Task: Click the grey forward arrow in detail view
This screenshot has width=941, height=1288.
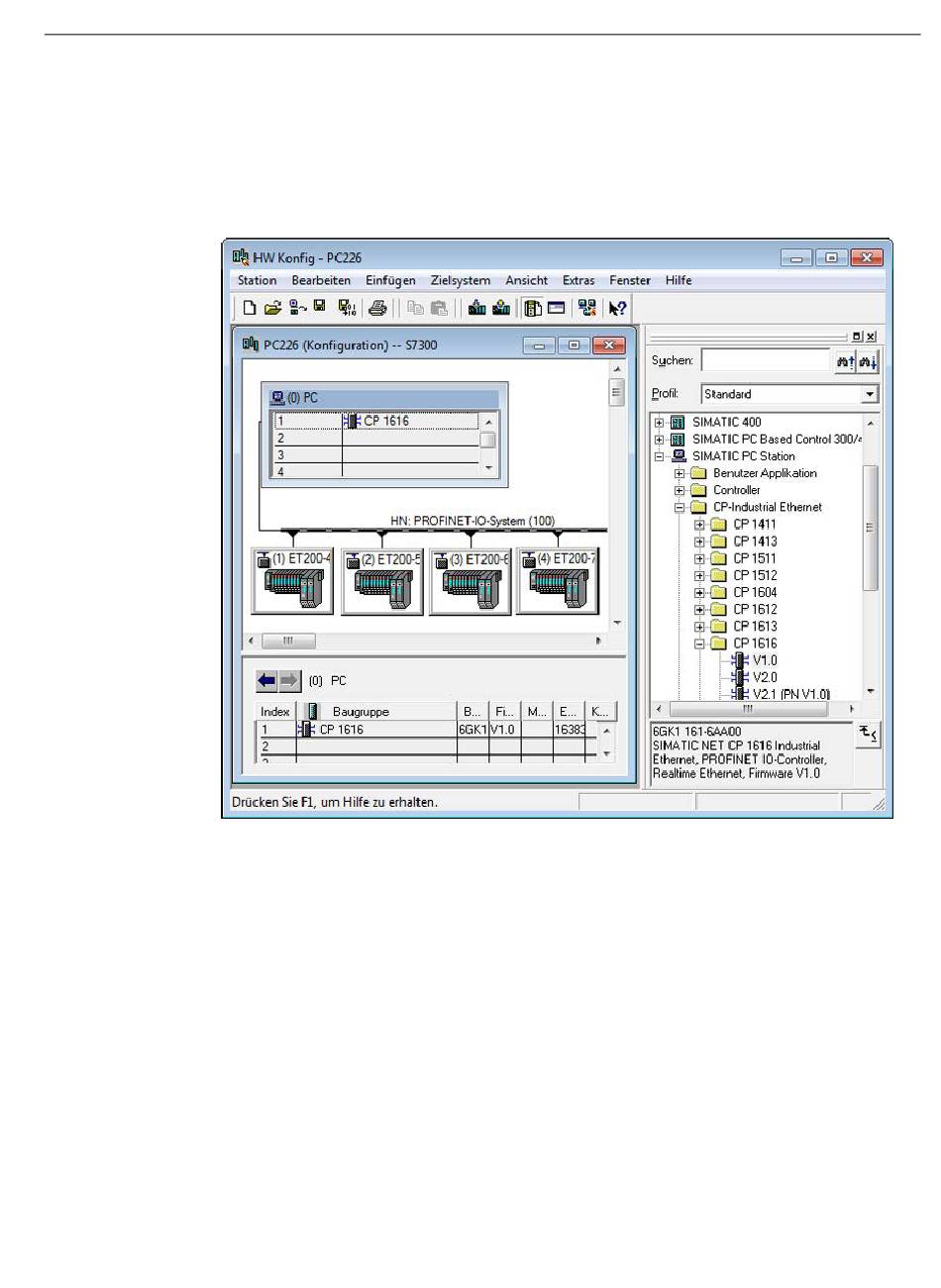Action: click(x=289, y=680)
